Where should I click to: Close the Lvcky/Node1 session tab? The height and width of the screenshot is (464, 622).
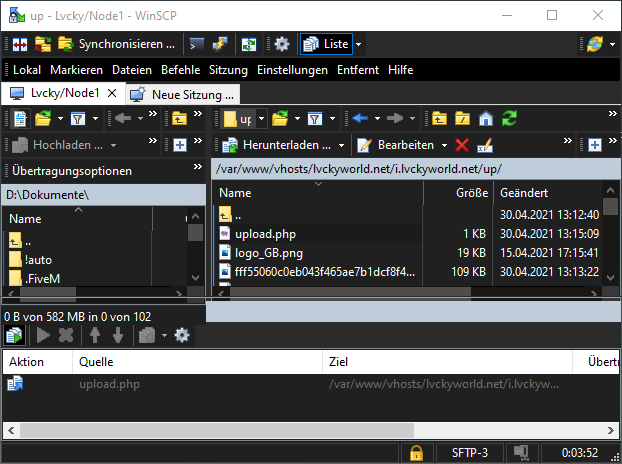[112, 93]
